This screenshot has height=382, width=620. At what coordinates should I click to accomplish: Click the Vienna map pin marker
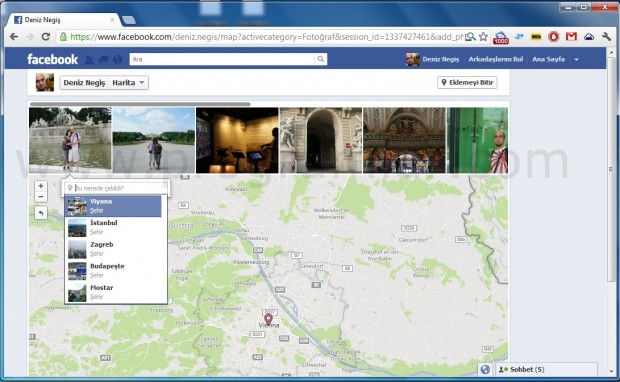point(268,320)
